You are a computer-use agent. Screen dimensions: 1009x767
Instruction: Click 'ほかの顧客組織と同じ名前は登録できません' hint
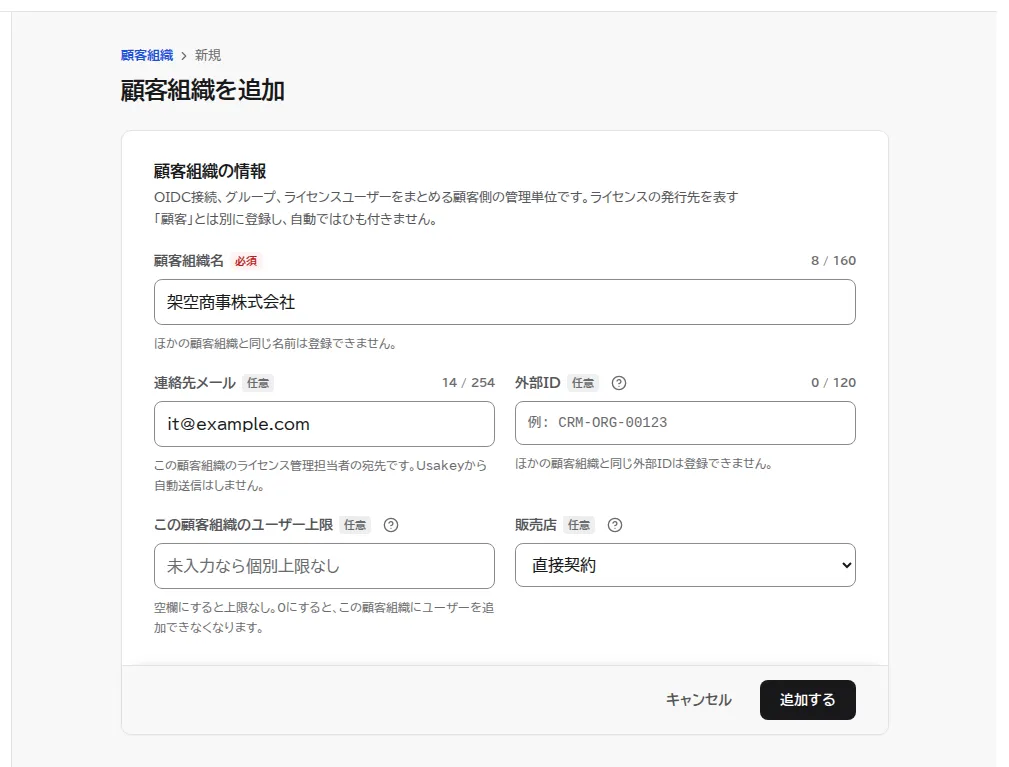click(x=275, y=344)
